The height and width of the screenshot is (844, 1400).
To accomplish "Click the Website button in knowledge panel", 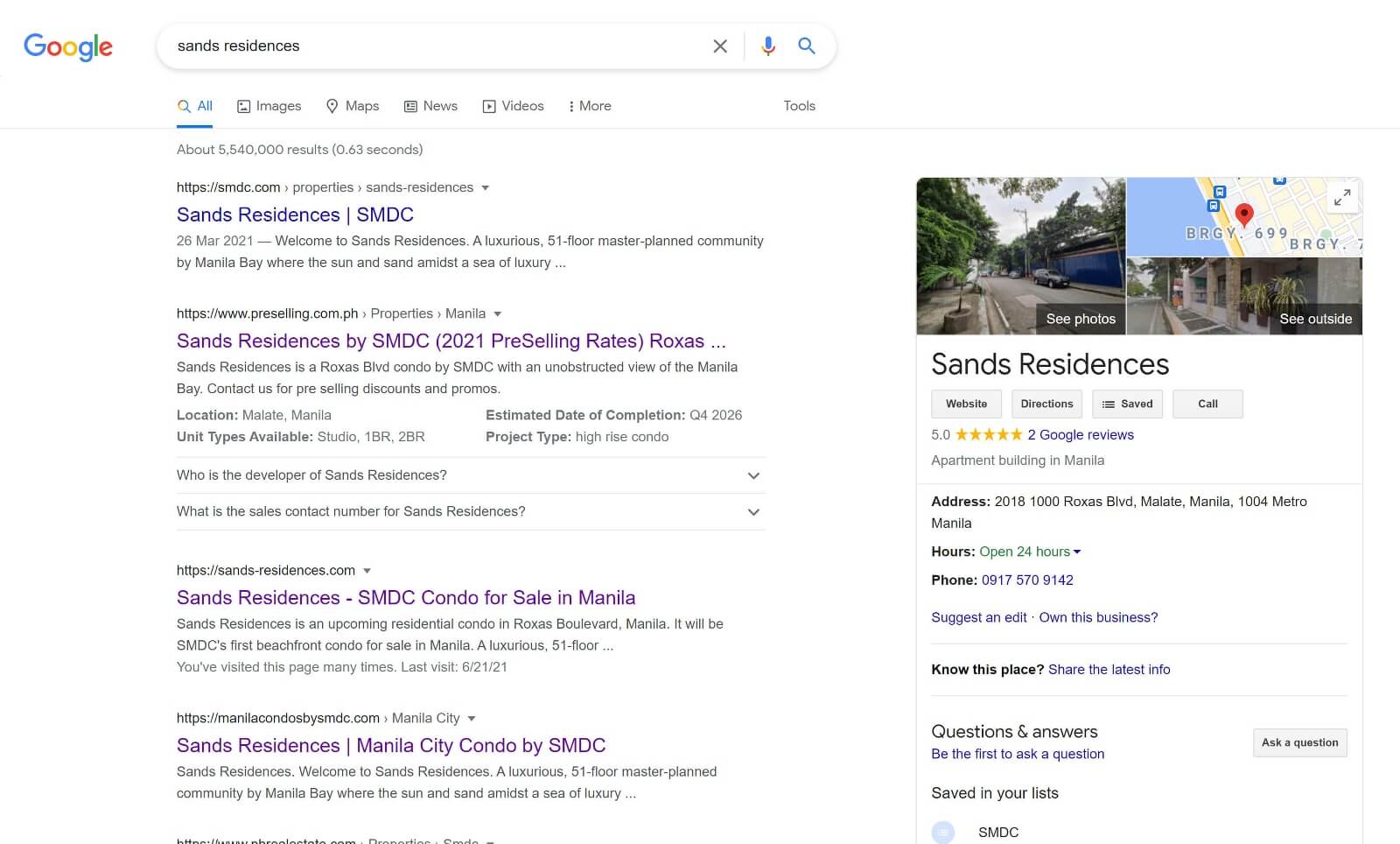I will pyautogui.click(x=966, y=404).
